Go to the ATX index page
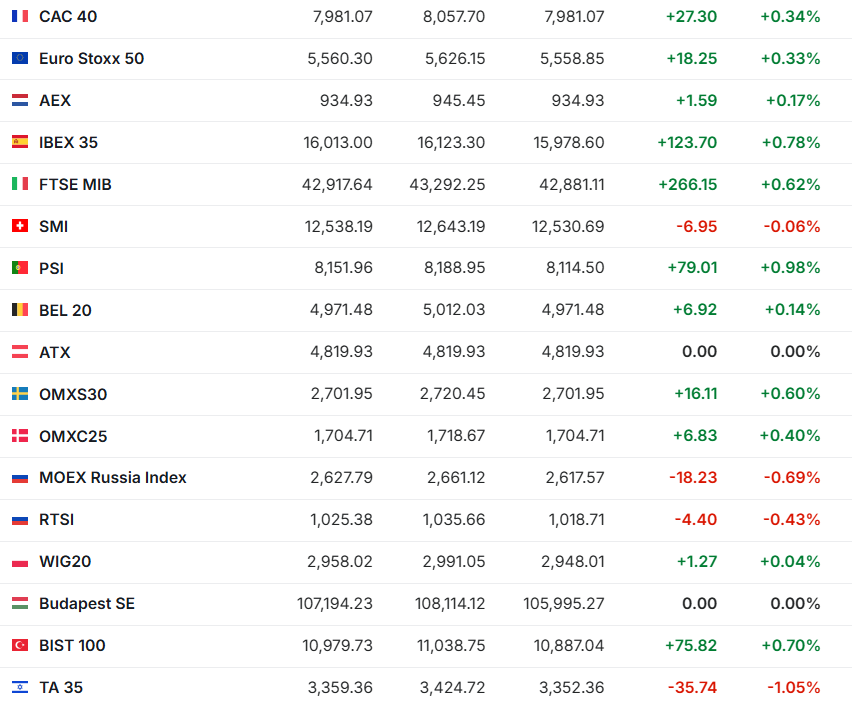 [55, 352]
